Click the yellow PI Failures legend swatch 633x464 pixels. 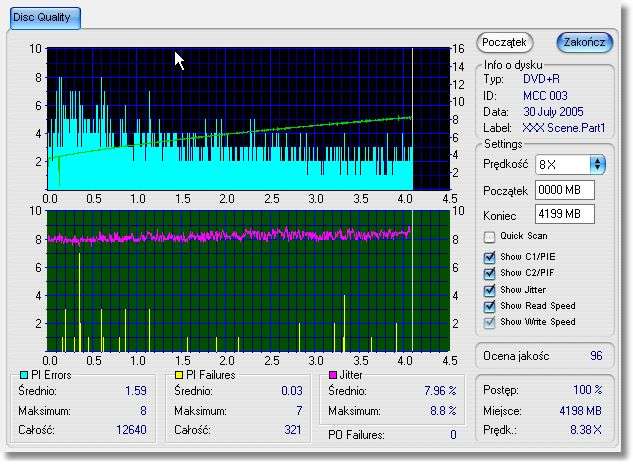[x=179, y=375]
